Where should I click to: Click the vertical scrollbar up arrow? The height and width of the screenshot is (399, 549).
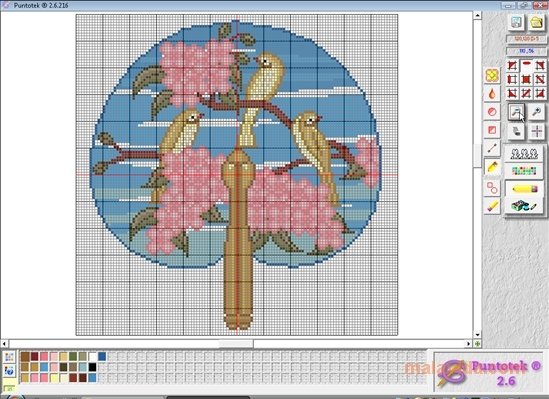[477, 15]
